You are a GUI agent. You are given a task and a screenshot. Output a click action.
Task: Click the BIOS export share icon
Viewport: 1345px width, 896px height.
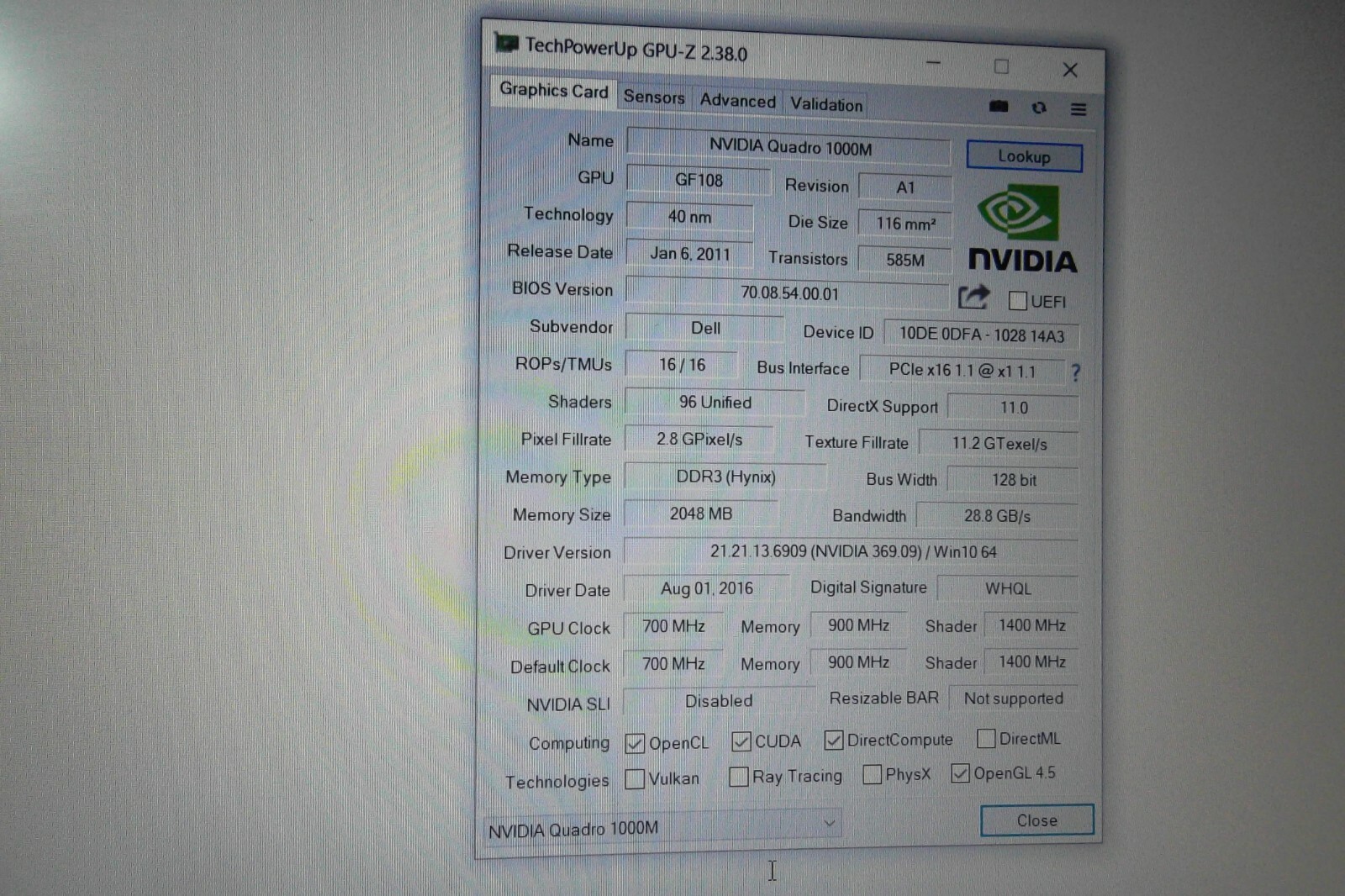pos(974,297)
